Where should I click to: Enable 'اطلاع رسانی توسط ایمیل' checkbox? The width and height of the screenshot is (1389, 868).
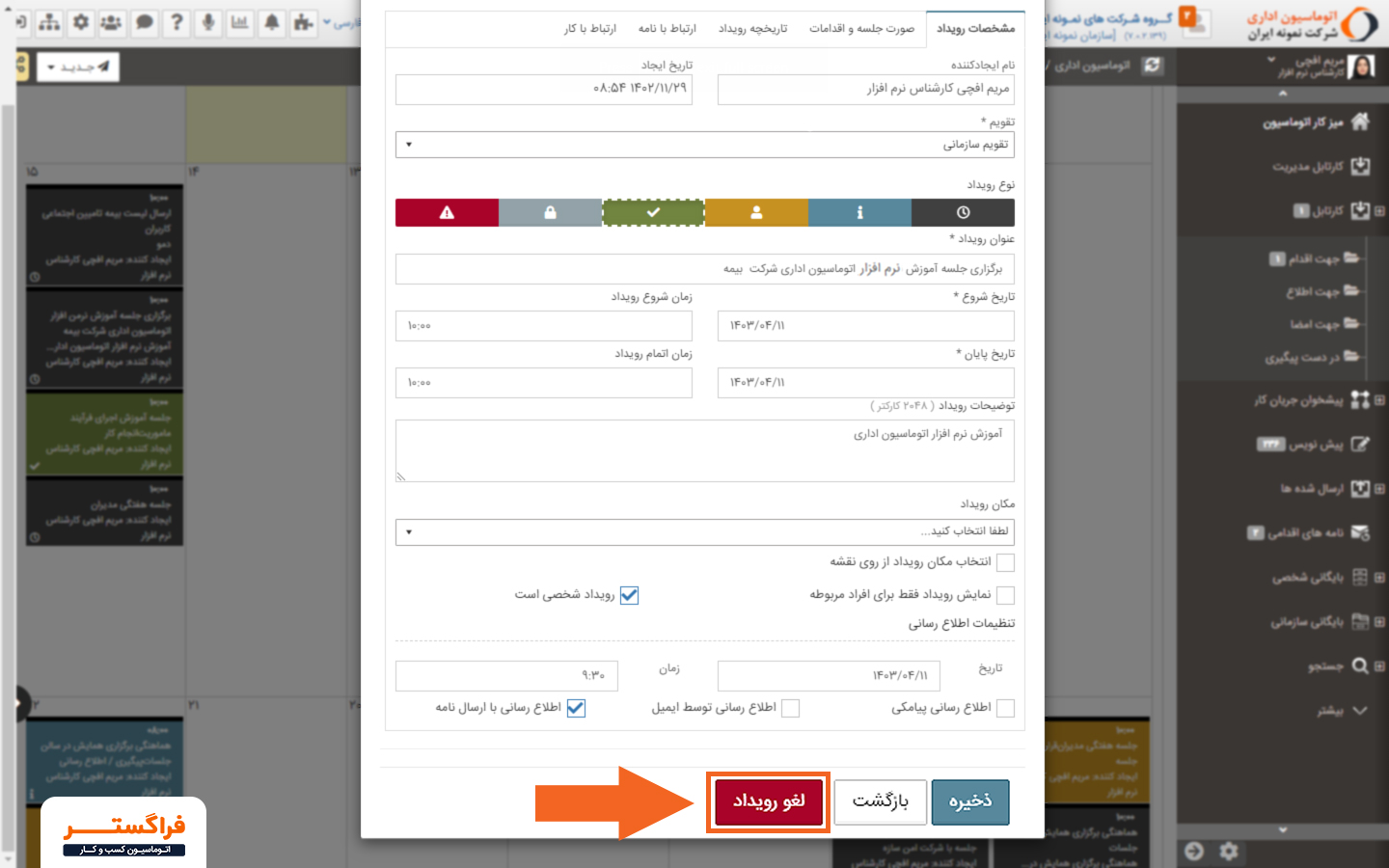790,708
